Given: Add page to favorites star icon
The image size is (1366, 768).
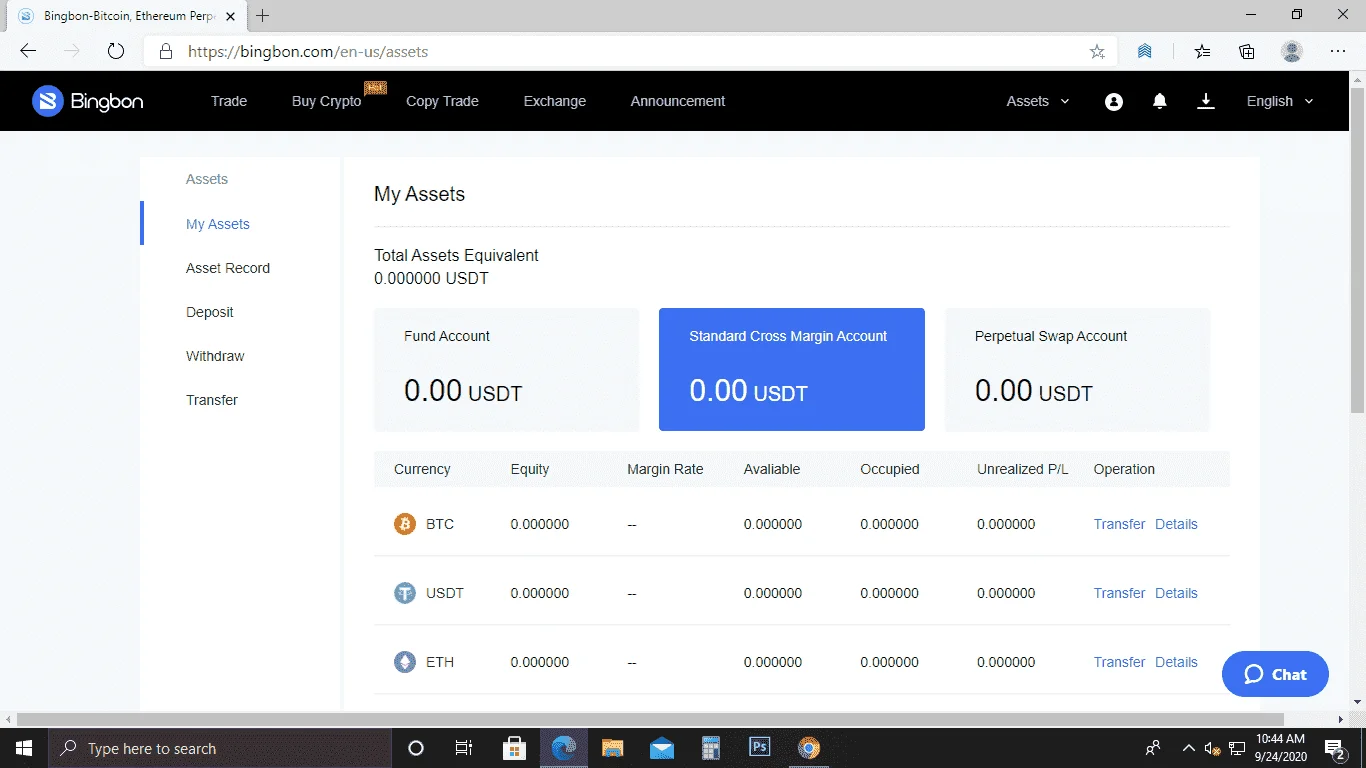Looking at the screenshot, I should [x=1097, y=52].
